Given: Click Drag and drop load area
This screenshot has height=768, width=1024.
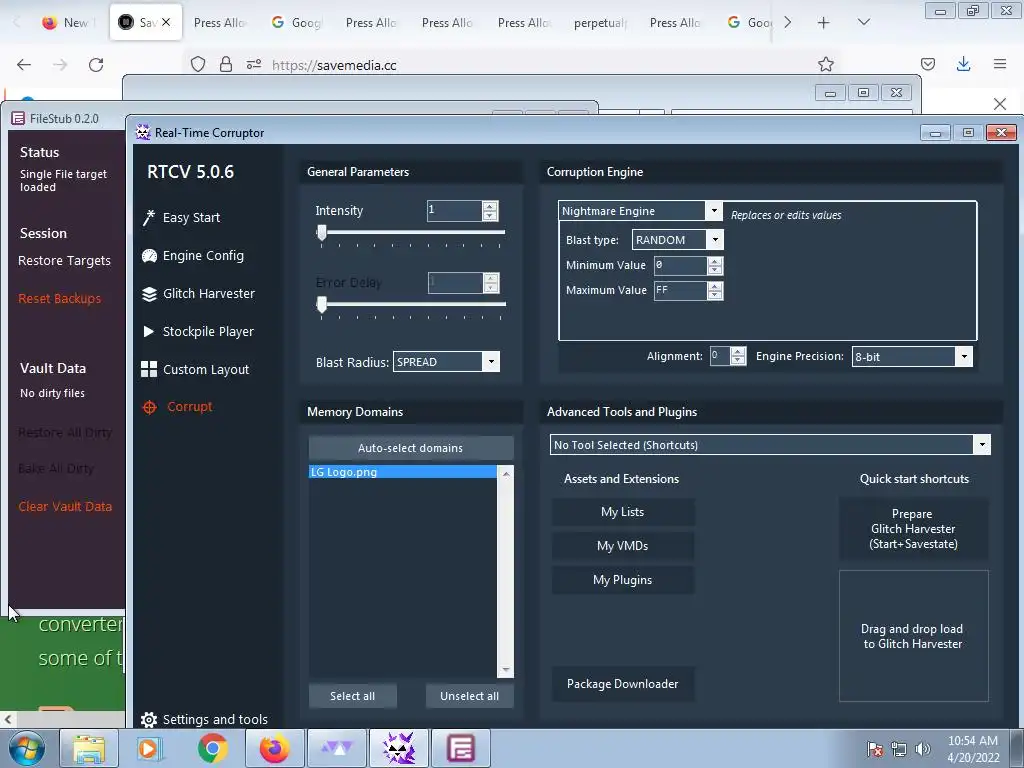Looking at the screenshot, I should pyautogui.click(x=913, y=636).
